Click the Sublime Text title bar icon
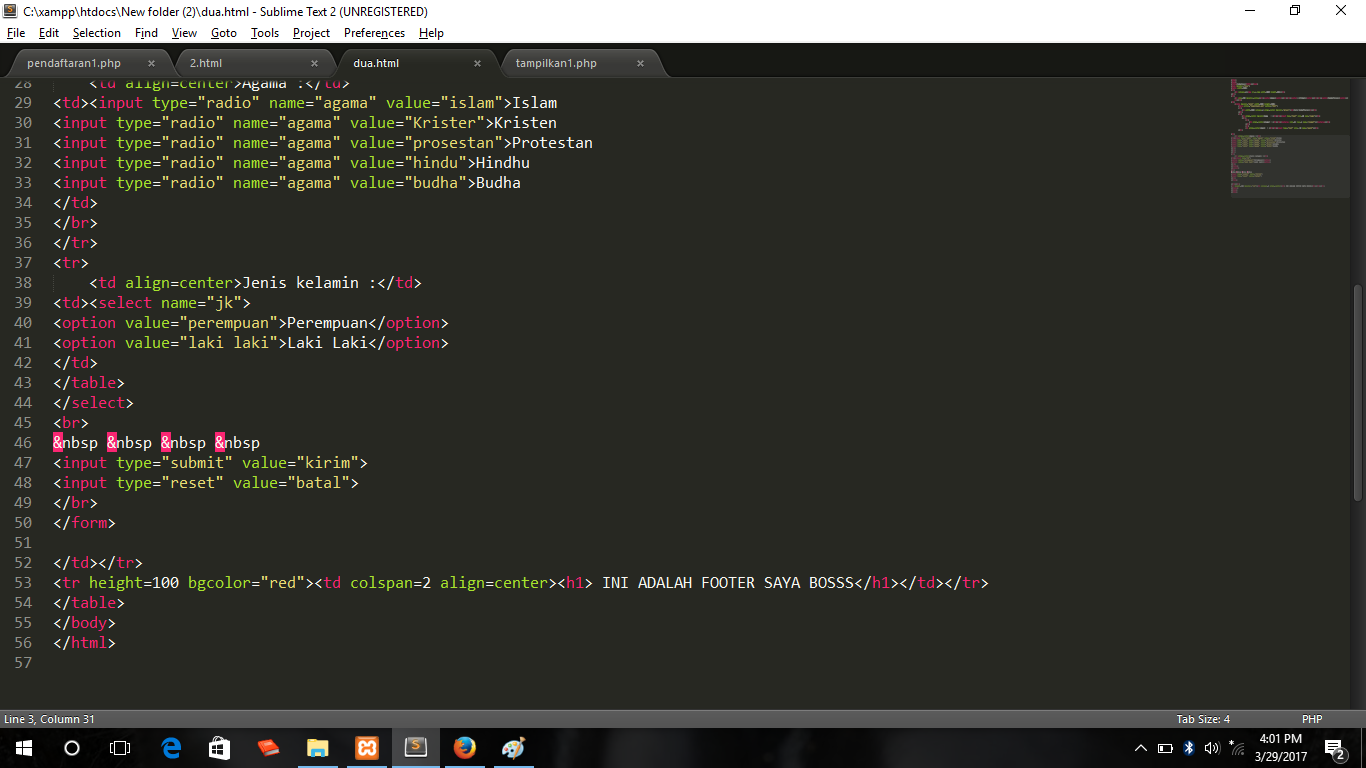Screen dimensions: 1366x768 click(11, 11)
